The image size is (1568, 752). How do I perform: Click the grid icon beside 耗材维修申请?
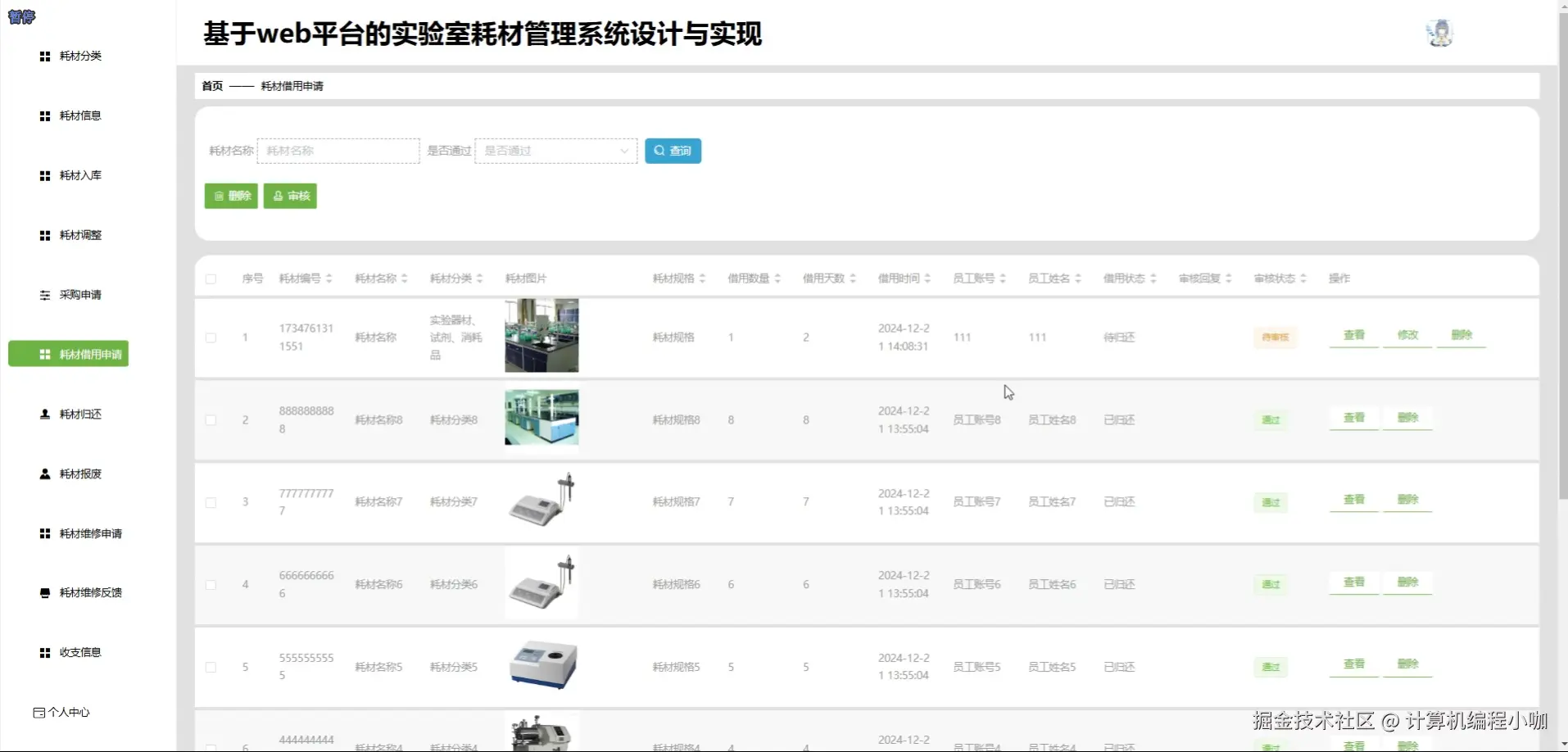tap(45, 534)
